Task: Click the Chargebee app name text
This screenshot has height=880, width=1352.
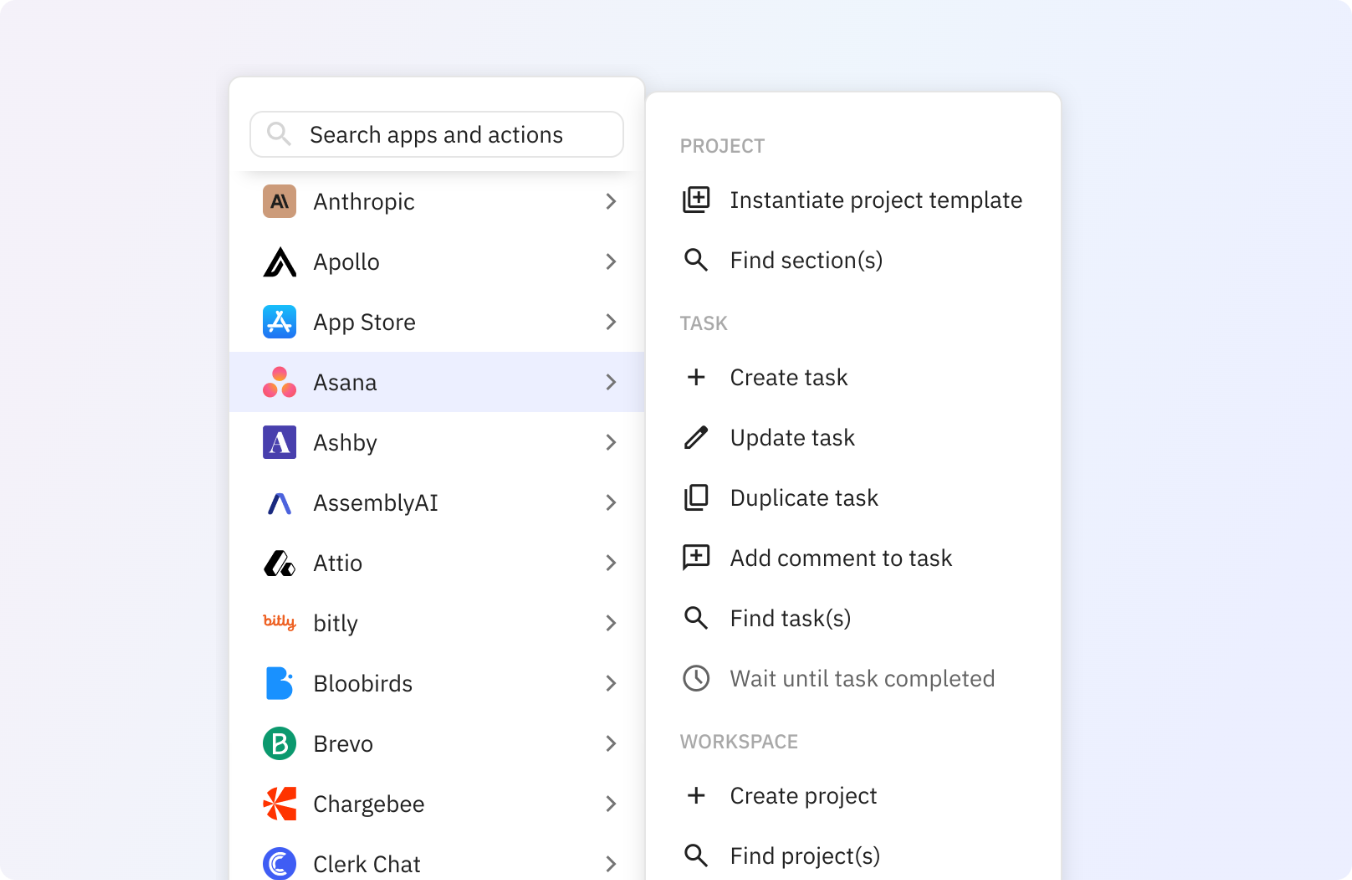Action: (x=369, y=804)
